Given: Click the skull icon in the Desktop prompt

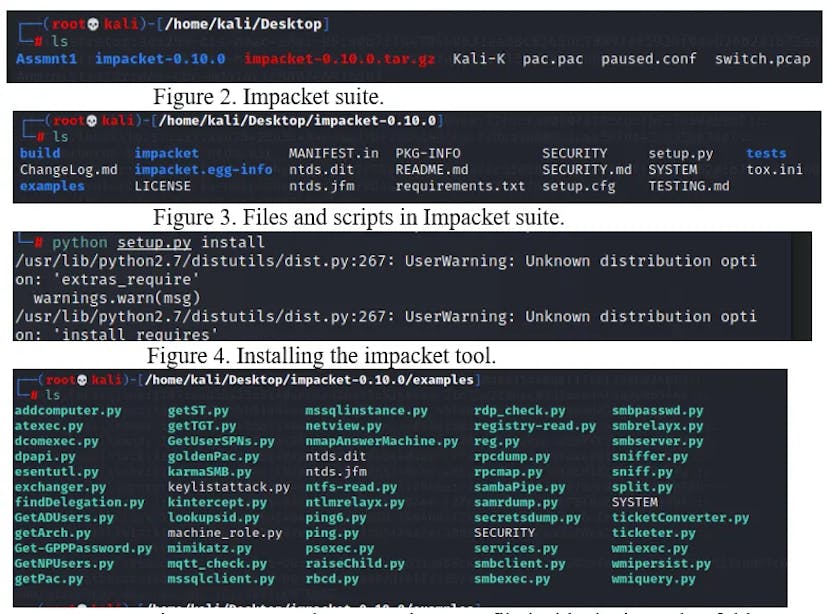Looking at the screenshot, I should tap(93, 23).
